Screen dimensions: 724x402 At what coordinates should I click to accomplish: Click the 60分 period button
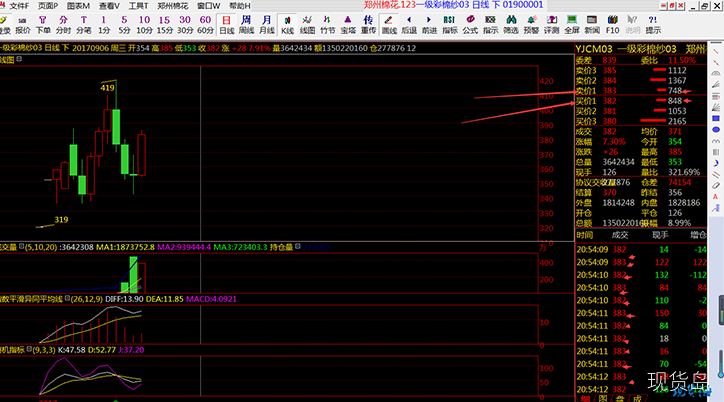(x=204, y=24)
